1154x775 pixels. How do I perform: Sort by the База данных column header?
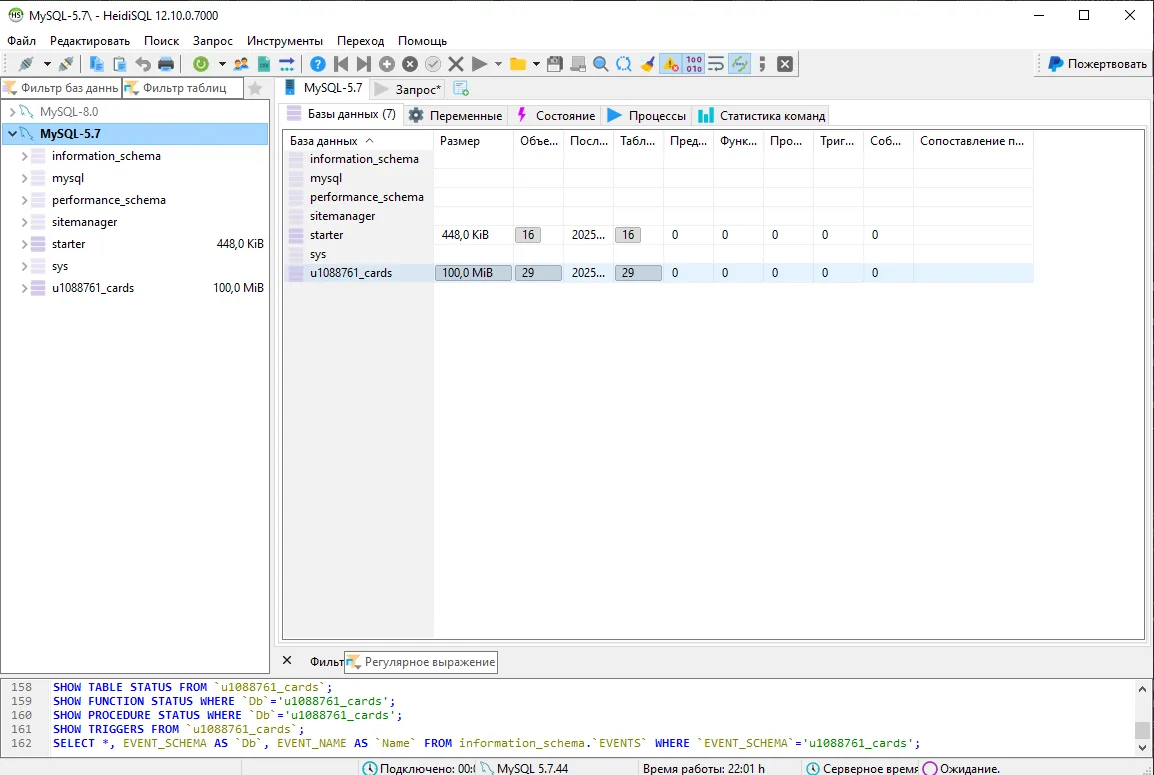358,141
